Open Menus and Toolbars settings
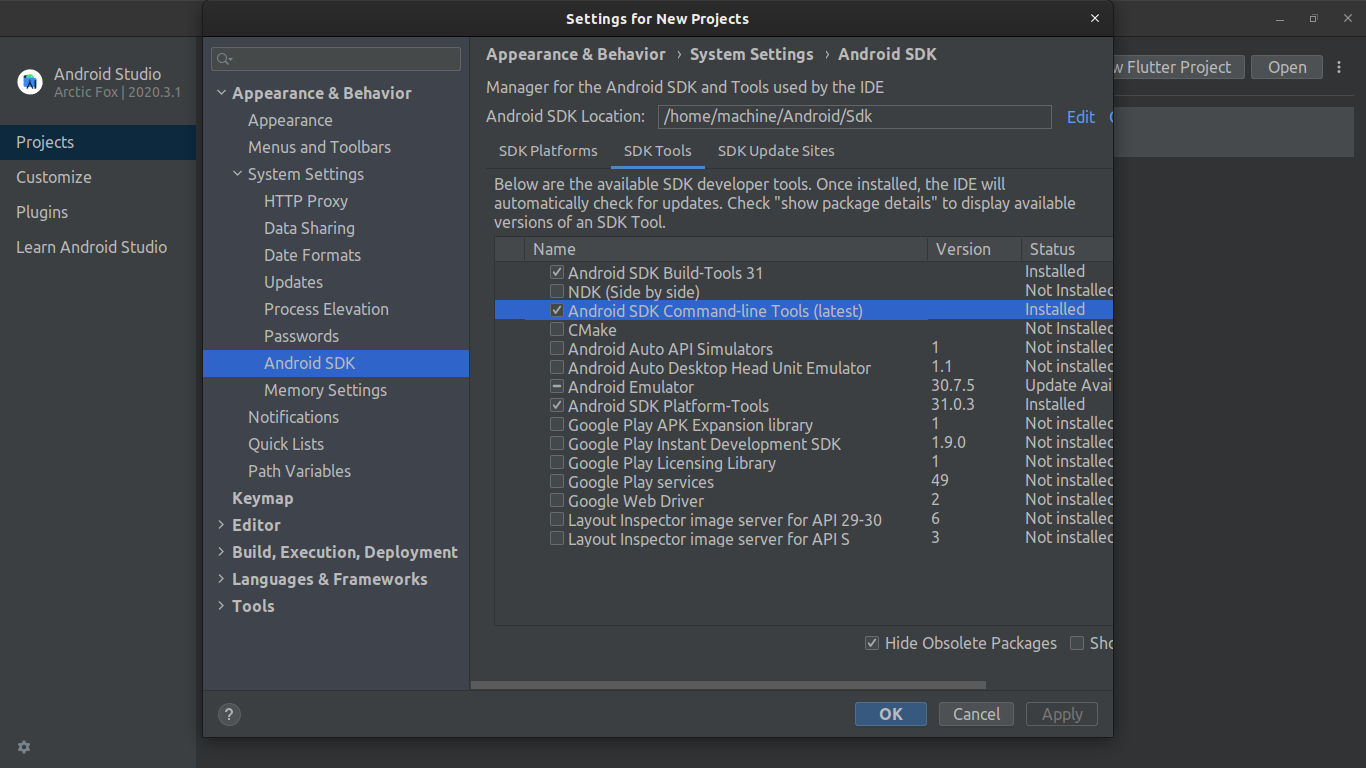The height and width of the screenshot is (768, 1366). (319, 147)
